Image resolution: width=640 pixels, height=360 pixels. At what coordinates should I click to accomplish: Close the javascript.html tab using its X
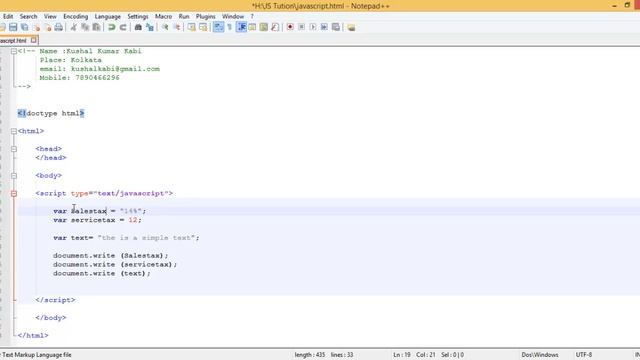click(34, 40)
